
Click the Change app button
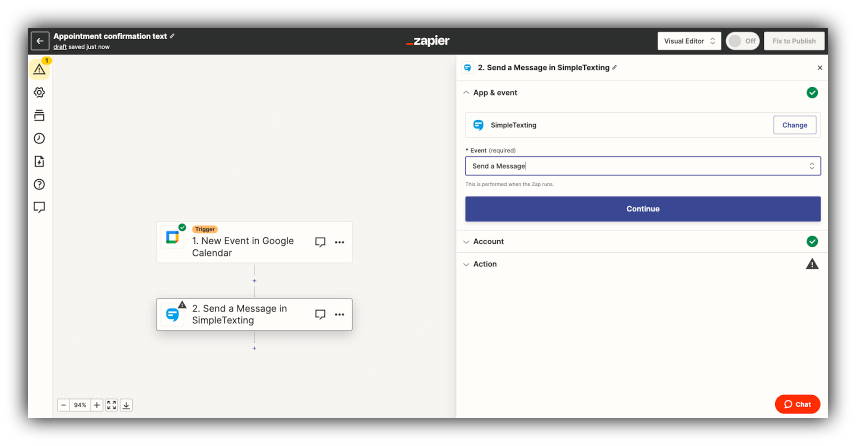coord(794,125)
